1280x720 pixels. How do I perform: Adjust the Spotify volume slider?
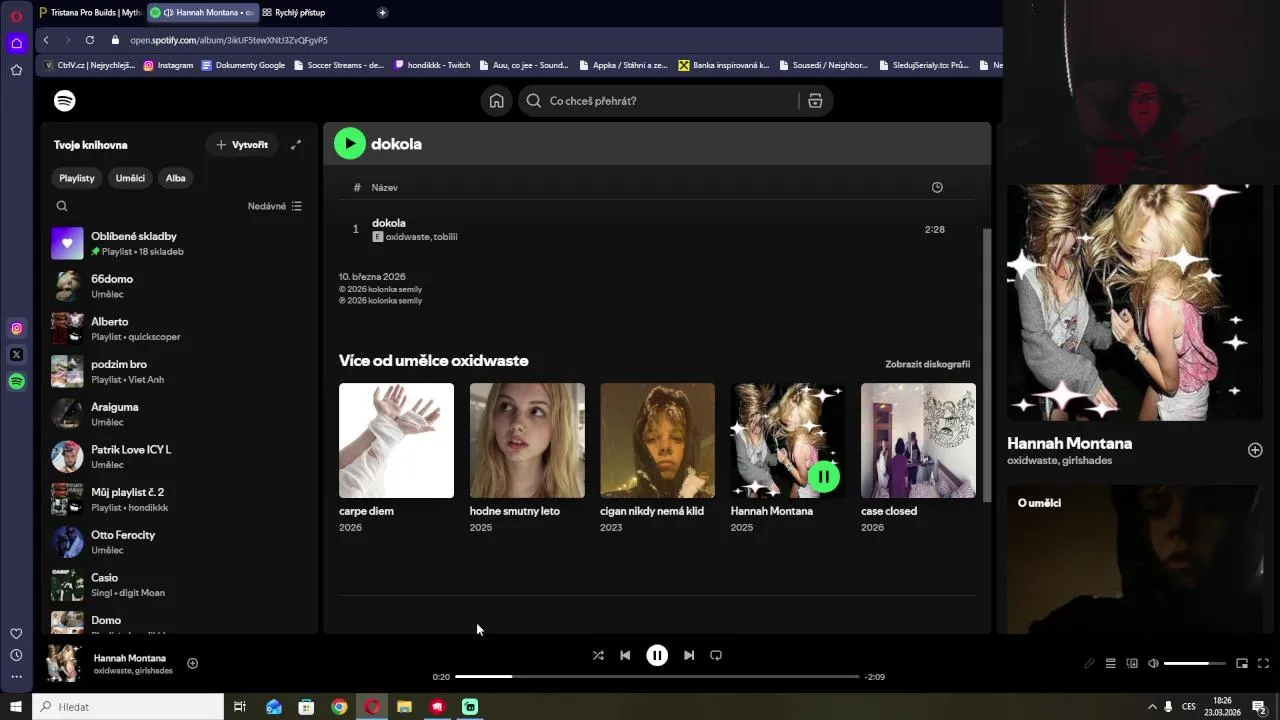pos(1195,663)
